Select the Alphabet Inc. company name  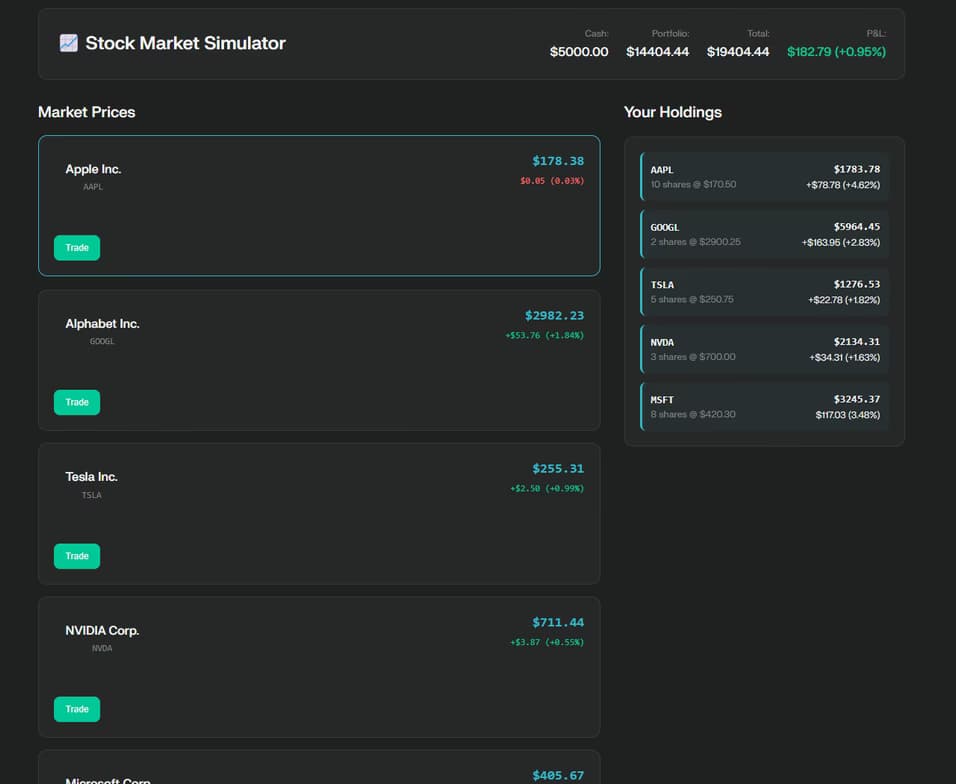pyautogui.click(x=102, y=324)
